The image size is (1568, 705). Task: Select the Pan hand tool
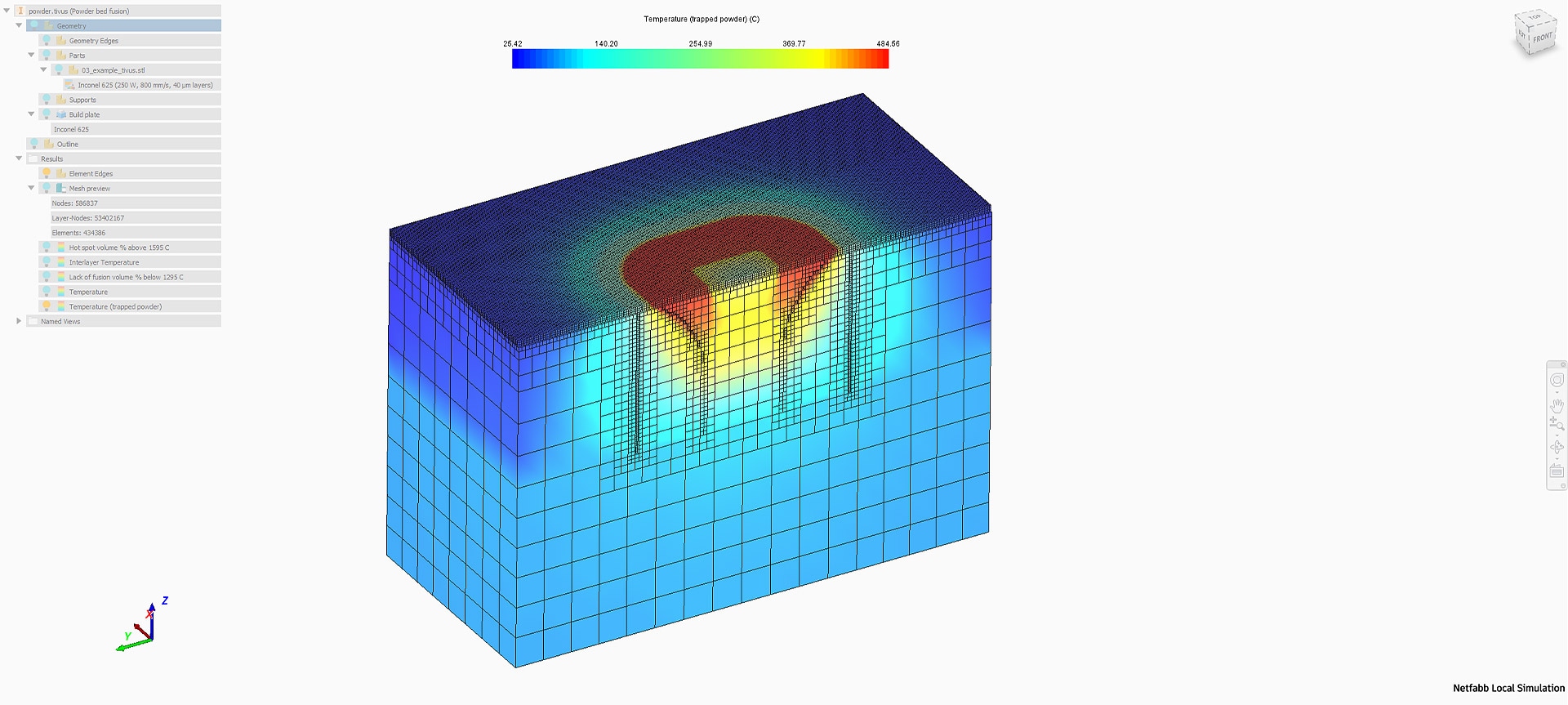1557,404
